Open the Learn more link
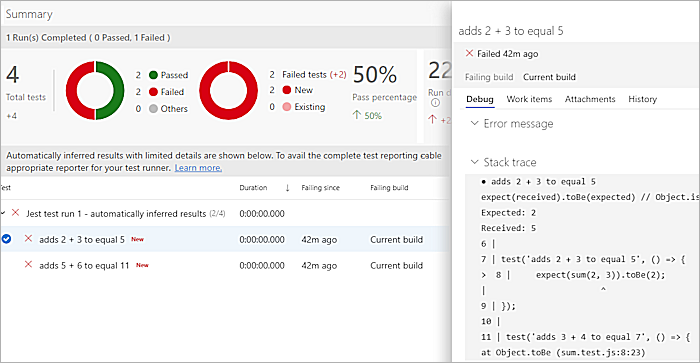 (198, 168)
